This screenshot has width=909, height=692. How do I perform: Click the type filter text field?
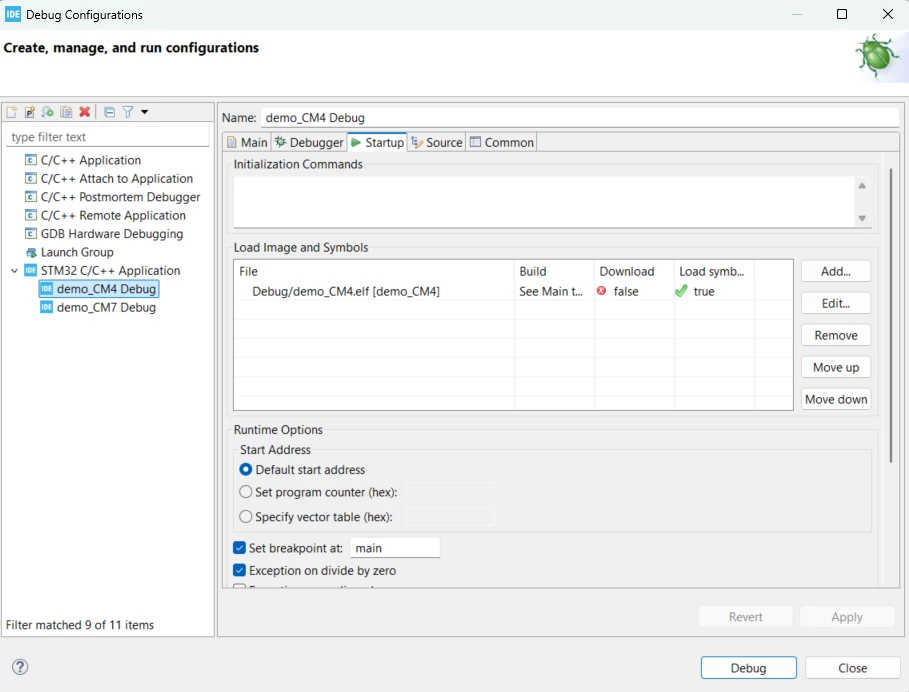coord(107,137)
